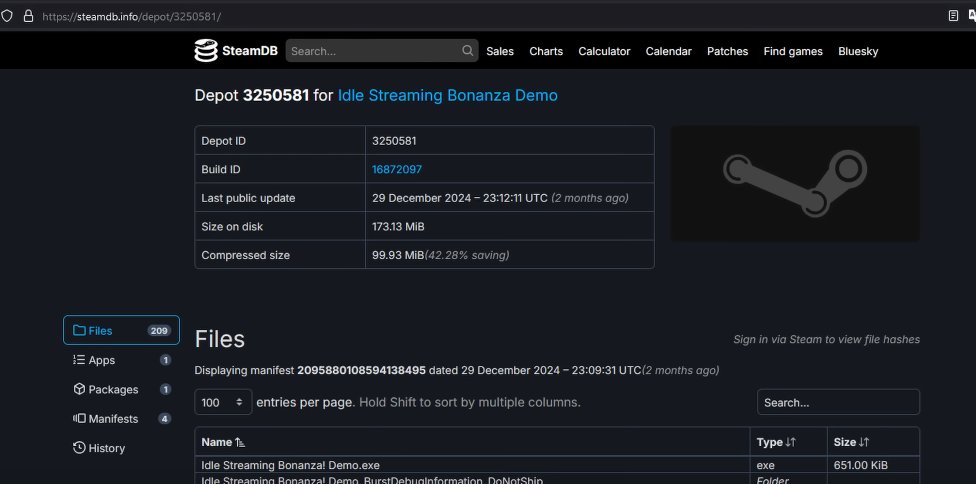Switch to the Manifests tab
The width and height of the screenshot is (976, 484).
[x=121, y=419]
